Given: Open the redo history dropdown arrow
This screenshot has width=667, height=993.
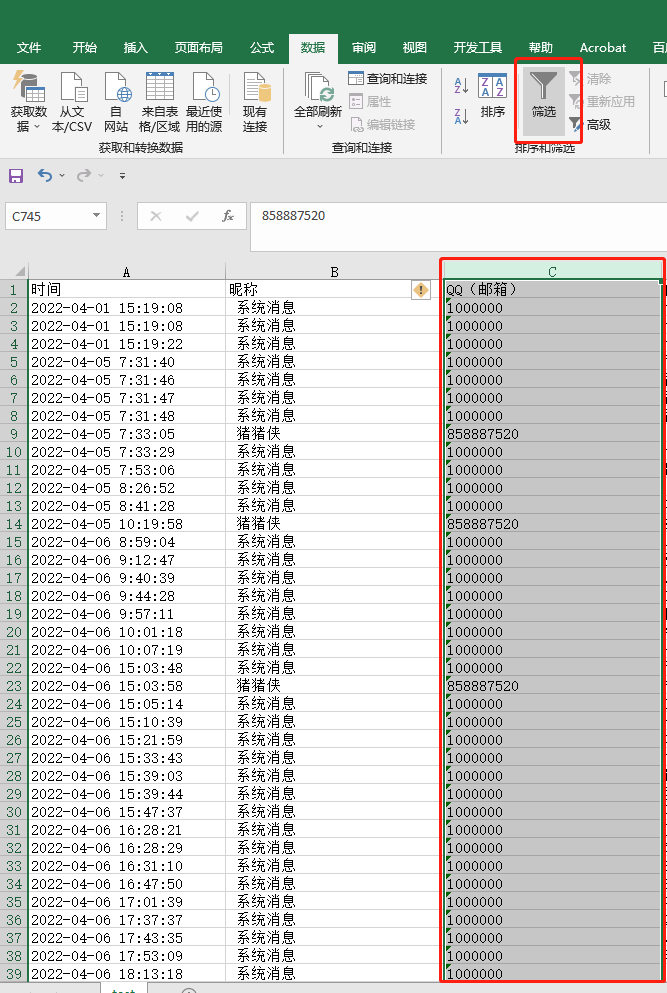Looking at the screenshot, I should click(x=101, y=175).
